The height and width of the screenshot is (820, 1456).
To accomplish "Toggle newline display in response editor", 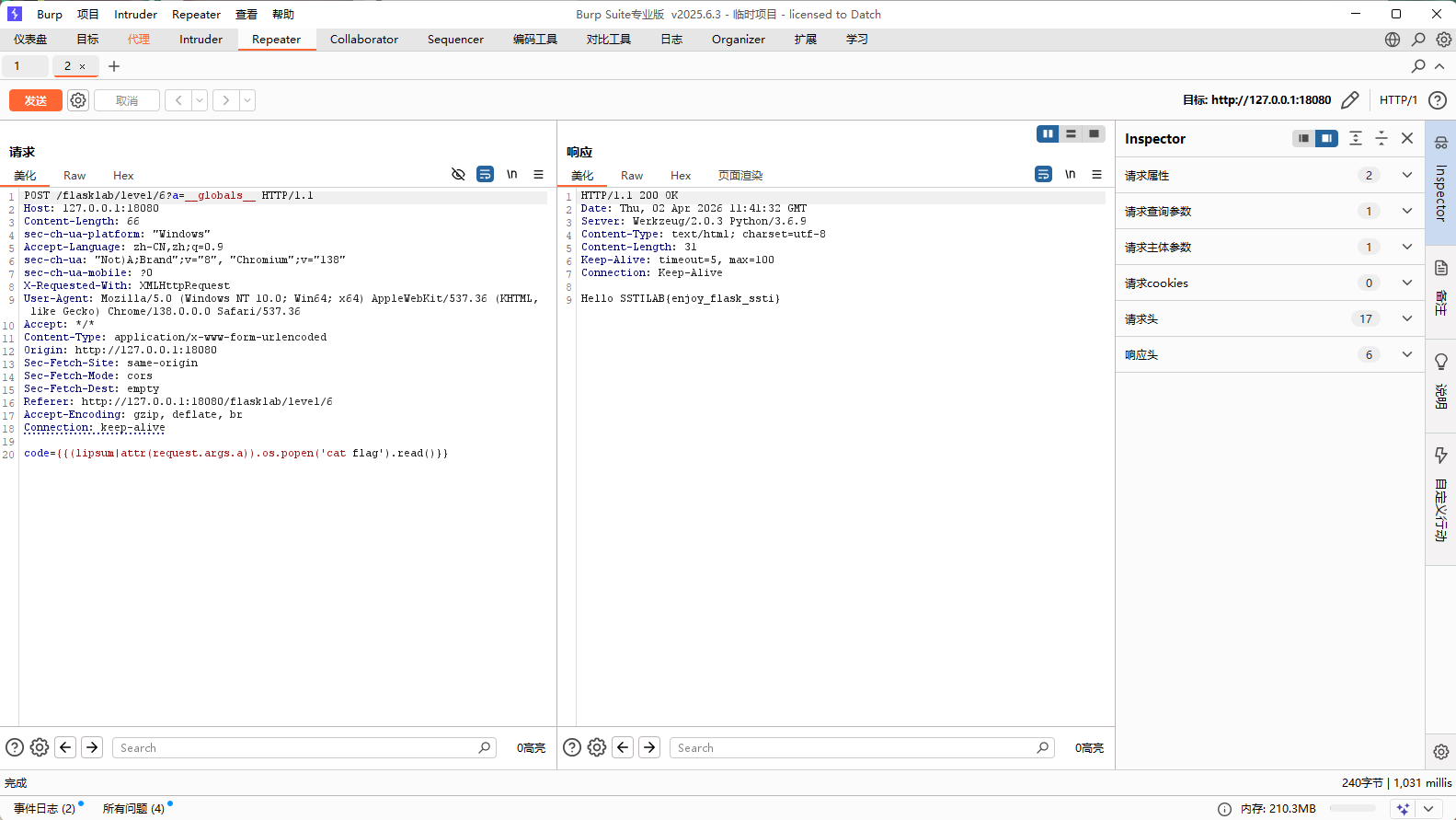I will coord(1071,174).
